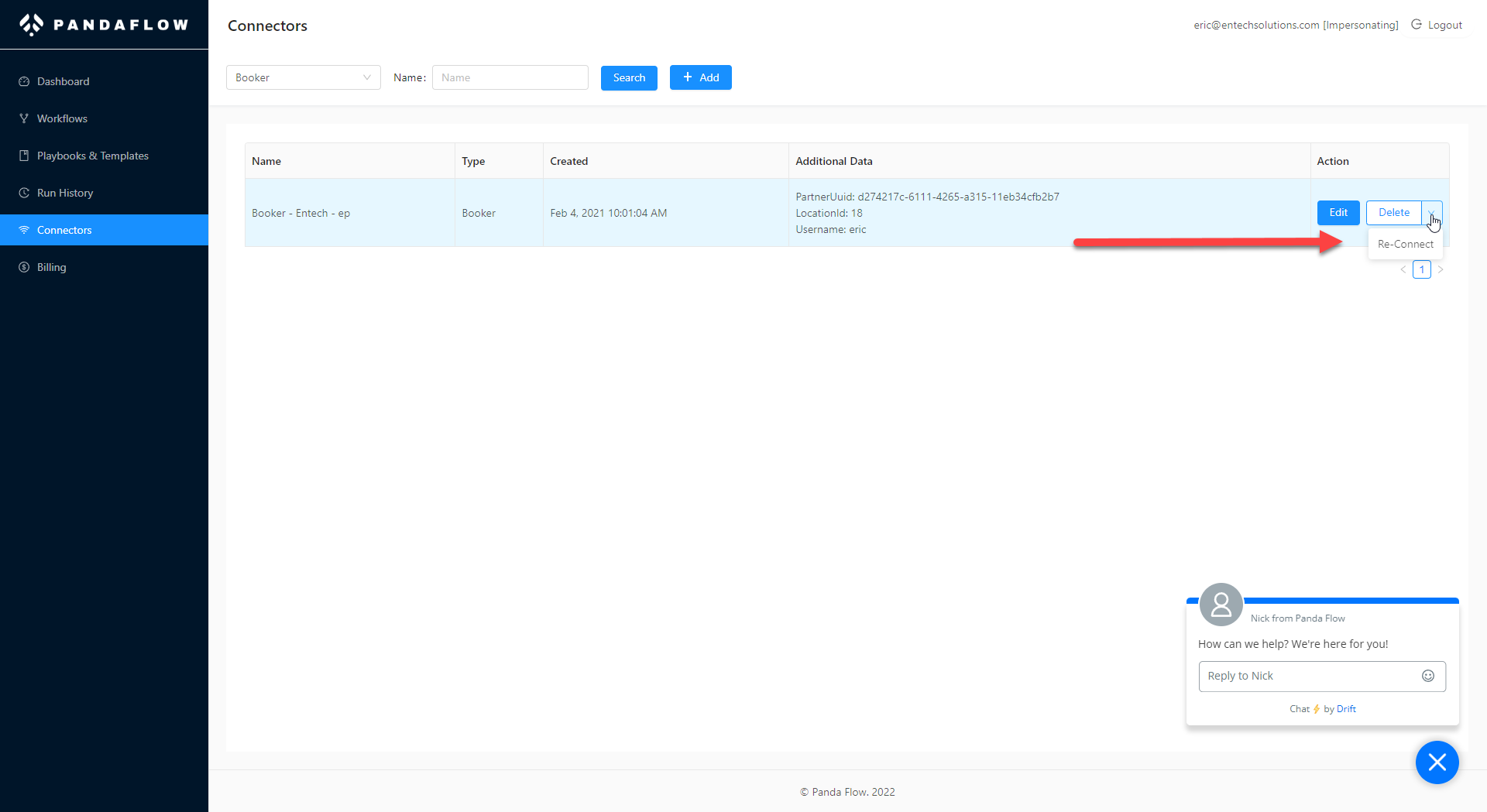1487x812 pixels.
Task: Expand the Delete button dropdown arrow
Action: pos(1432,213)
